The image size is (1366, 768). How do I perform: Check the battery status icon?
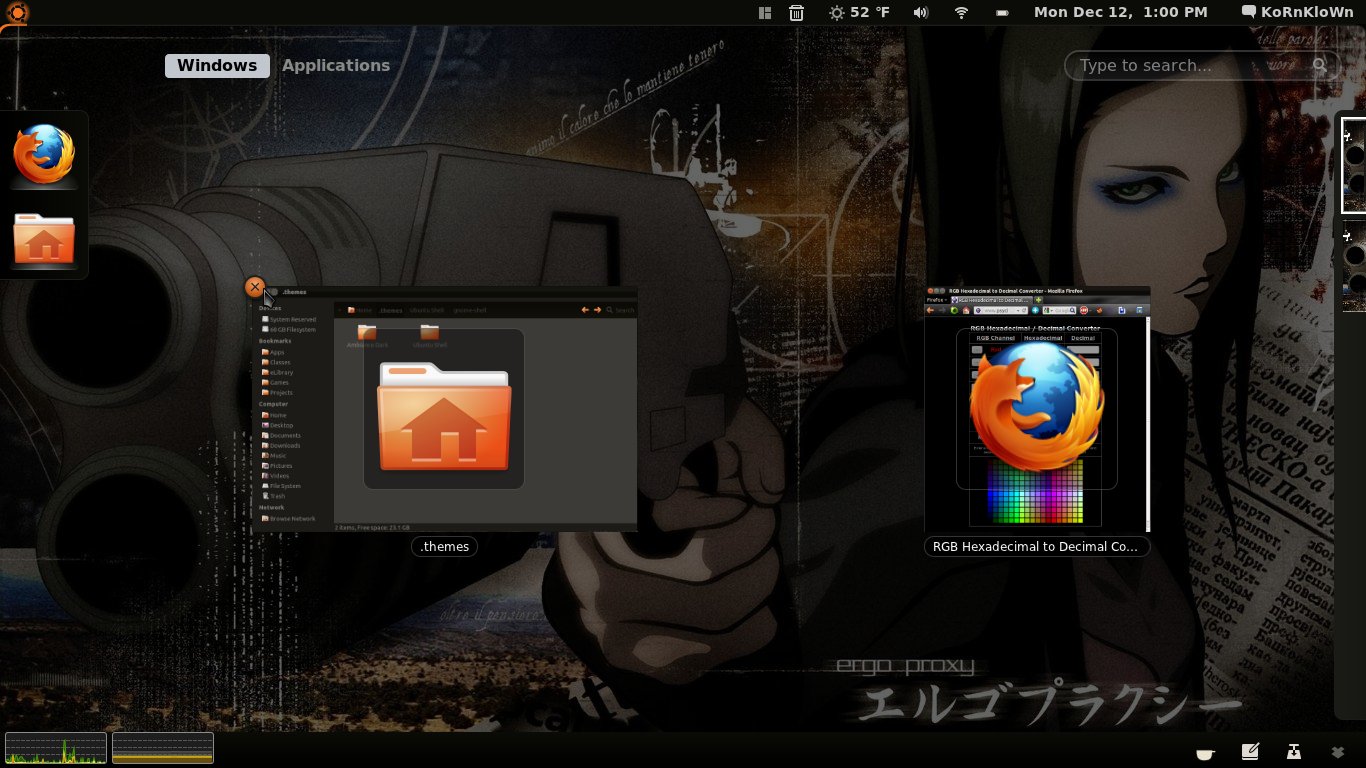click(x=1002, y=13)
